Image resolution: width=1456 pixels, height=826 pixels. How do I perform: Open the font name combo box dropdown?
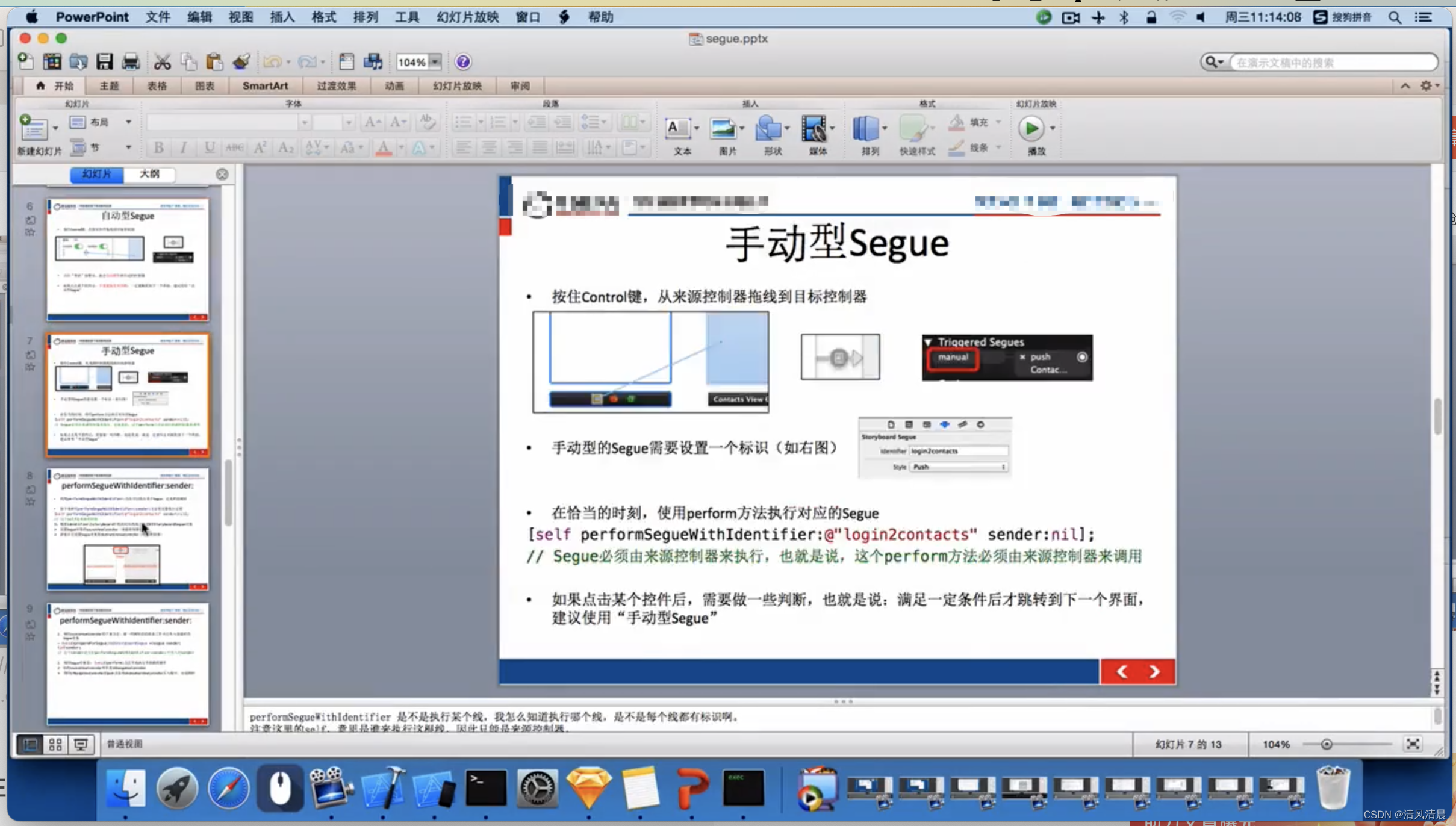(304, 122)
